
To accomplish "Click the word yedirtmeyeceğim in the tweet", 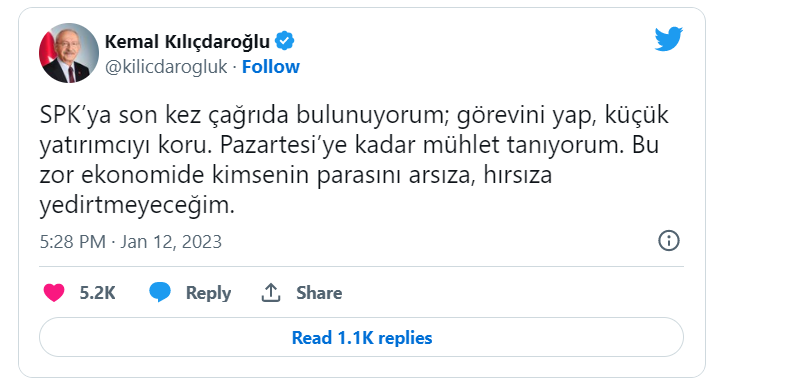I will pyautogui.click(x=137, y=206).
